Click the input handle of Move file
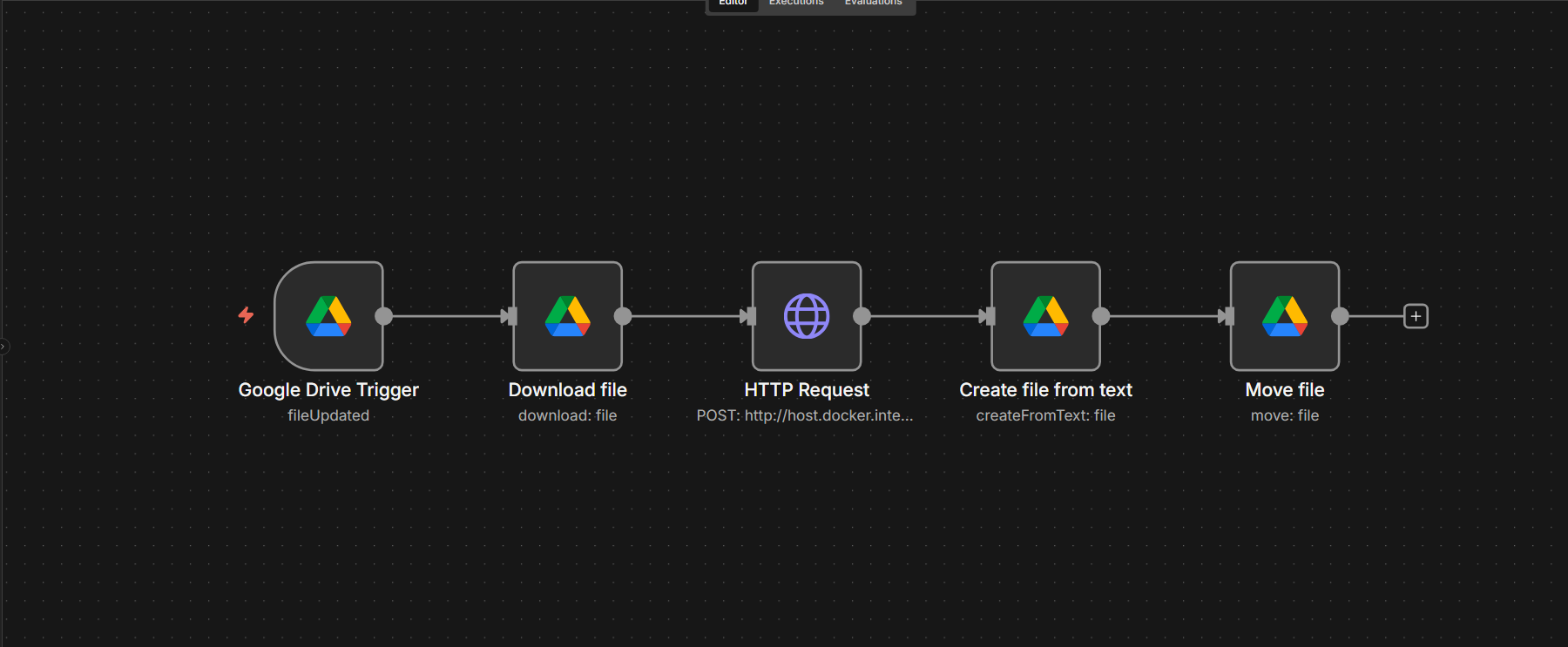 coord(1229,316)
